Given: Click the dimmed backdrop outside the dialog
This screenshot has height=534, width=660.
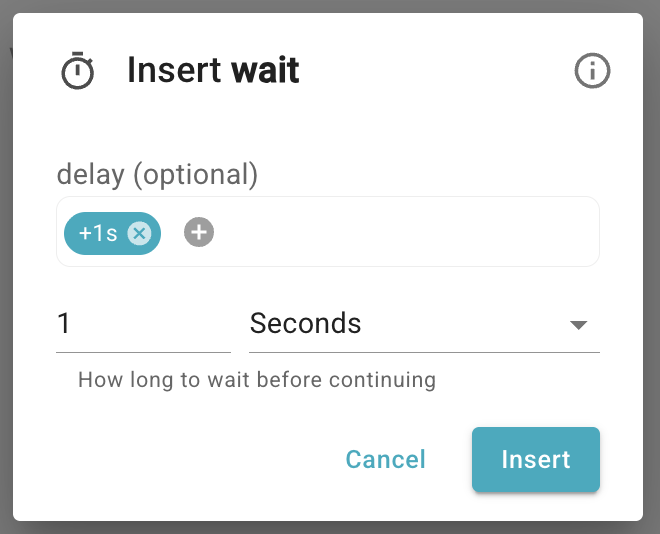Looking at the screenshot, I should click(651, 300).
